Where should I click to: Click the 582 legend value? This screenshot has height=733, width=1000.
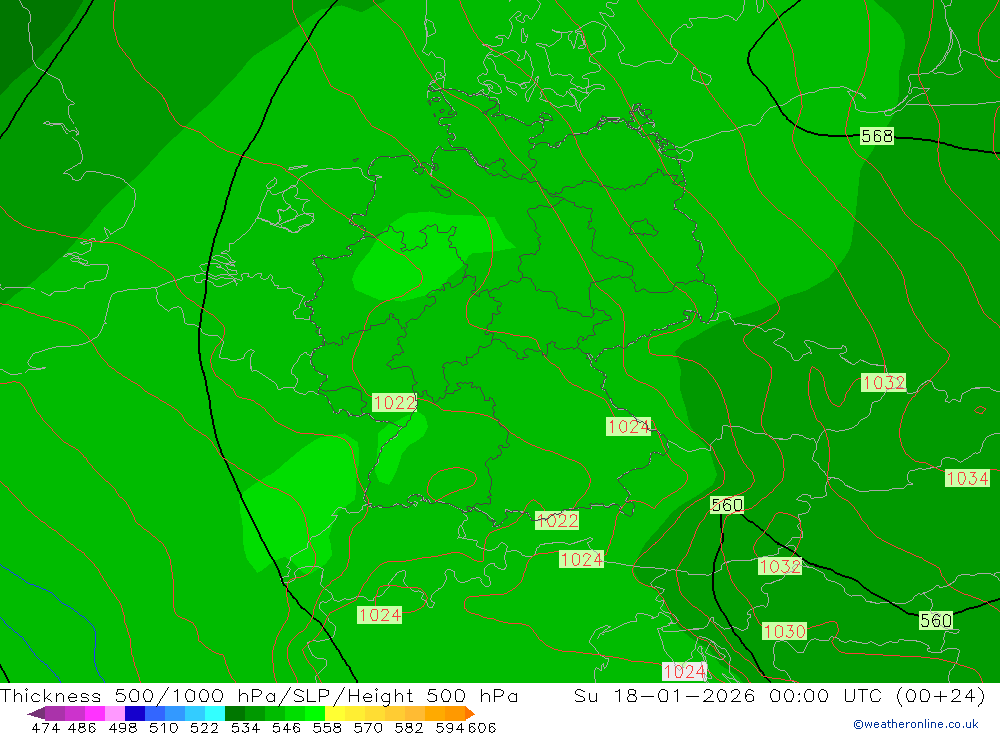[408, 727]
